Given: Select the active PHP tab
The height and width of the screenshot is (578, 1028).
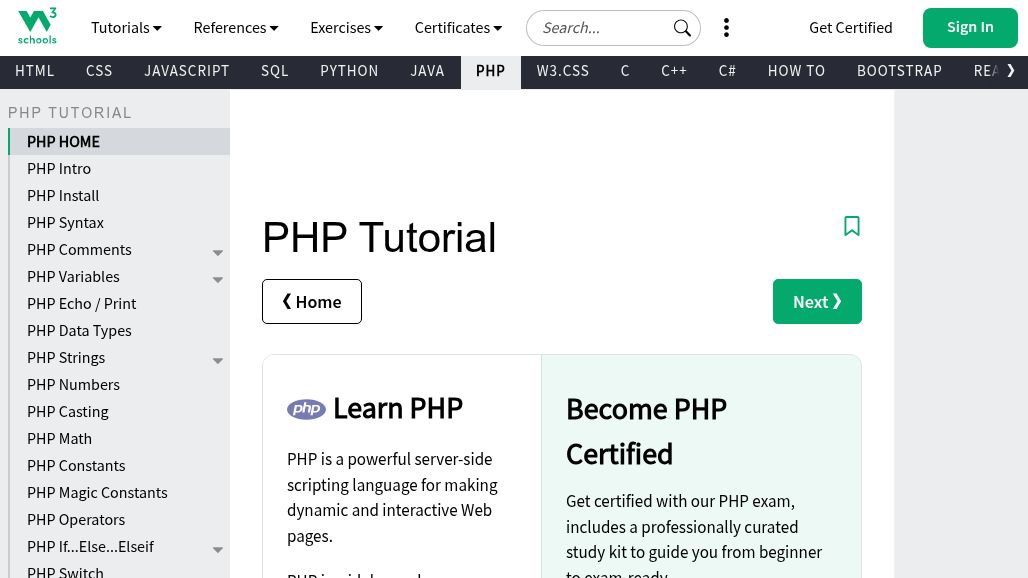Looking at the screenshot, I should tap(490, 71).
